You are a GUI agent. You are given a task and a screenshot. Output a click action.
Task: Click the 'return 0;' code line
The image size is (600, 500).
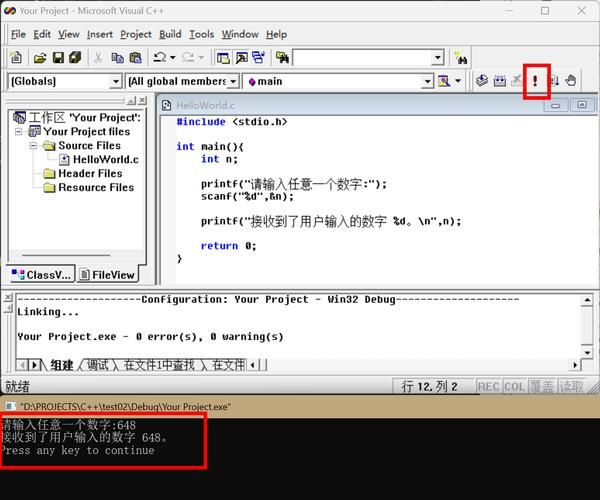point(228,246)
